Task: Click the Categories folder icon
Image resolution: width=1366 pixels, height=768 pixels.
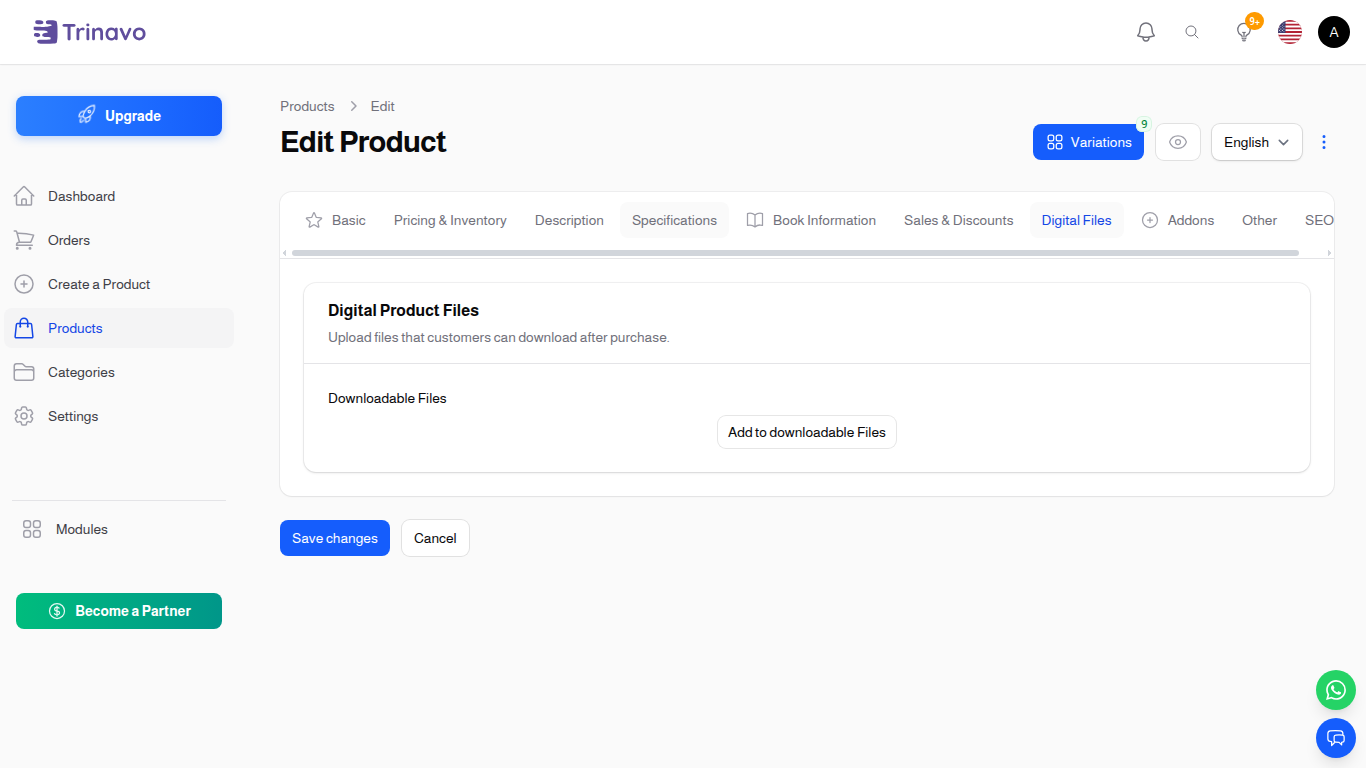Action: coord(24,372)
